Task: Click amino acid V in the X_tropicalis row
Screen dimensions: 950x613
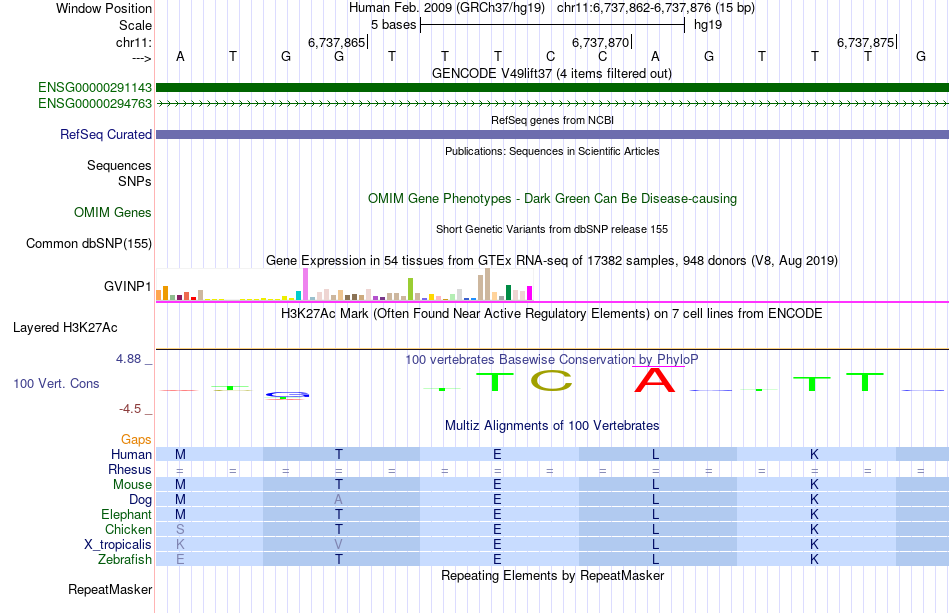Action: point(339,545)
